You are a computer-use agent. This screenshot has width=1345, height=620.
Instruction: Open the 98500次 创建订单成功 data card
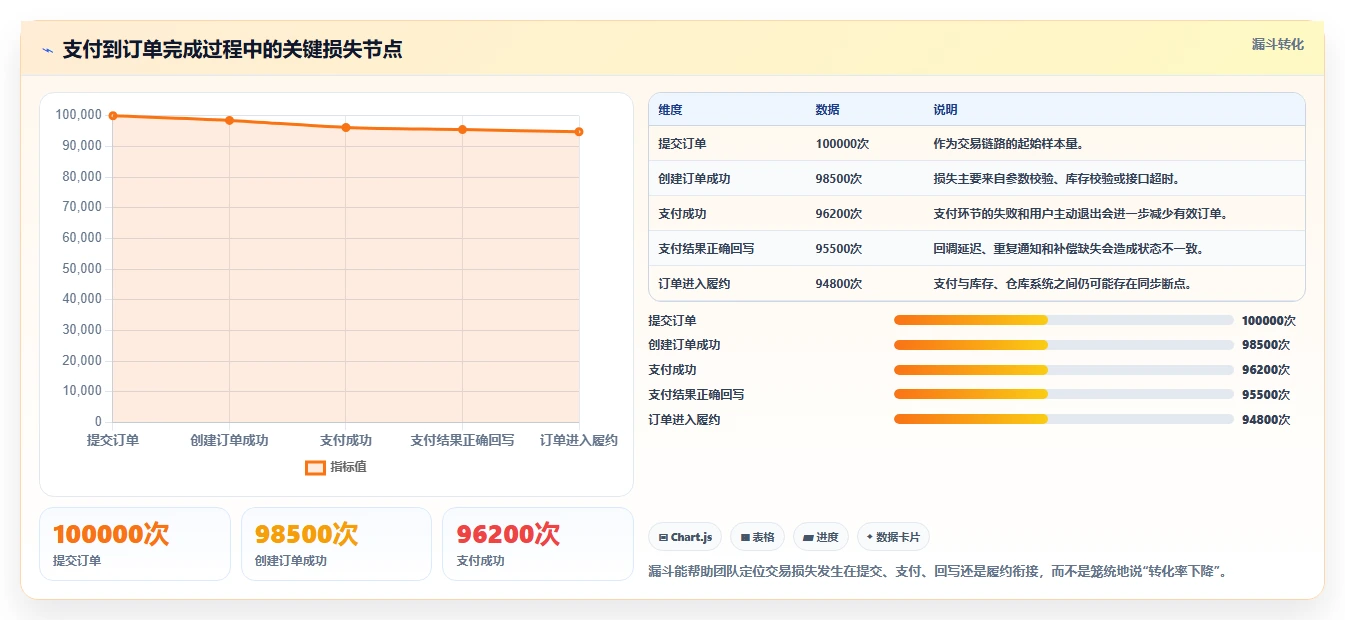pos(336,544)
